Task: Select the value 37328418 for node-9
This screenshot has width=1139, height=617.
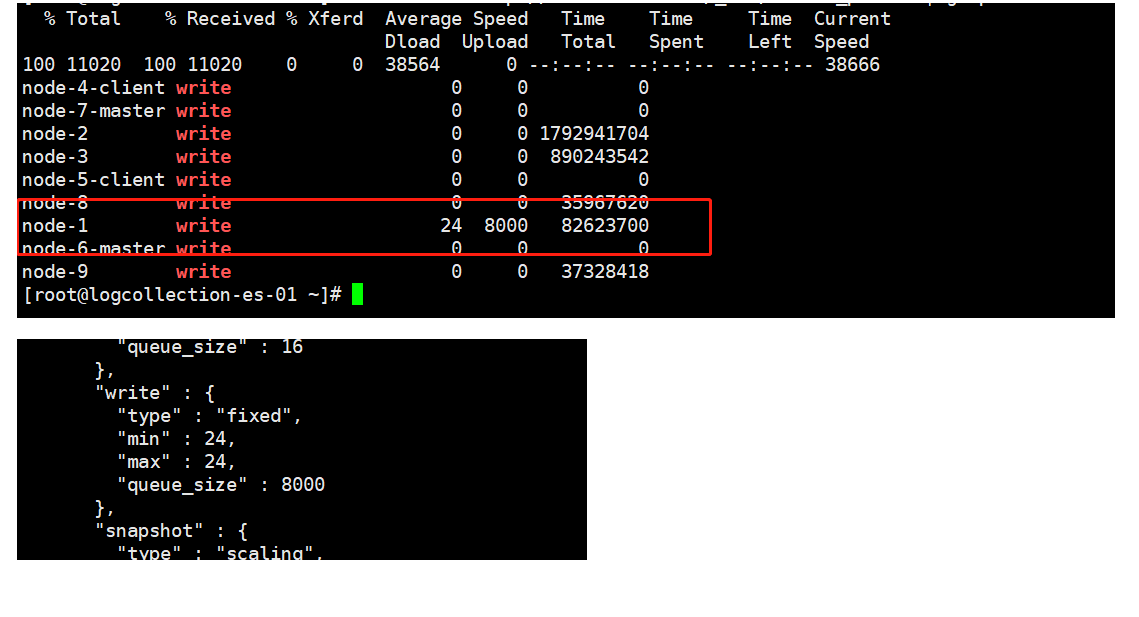Action: [605, 272]
